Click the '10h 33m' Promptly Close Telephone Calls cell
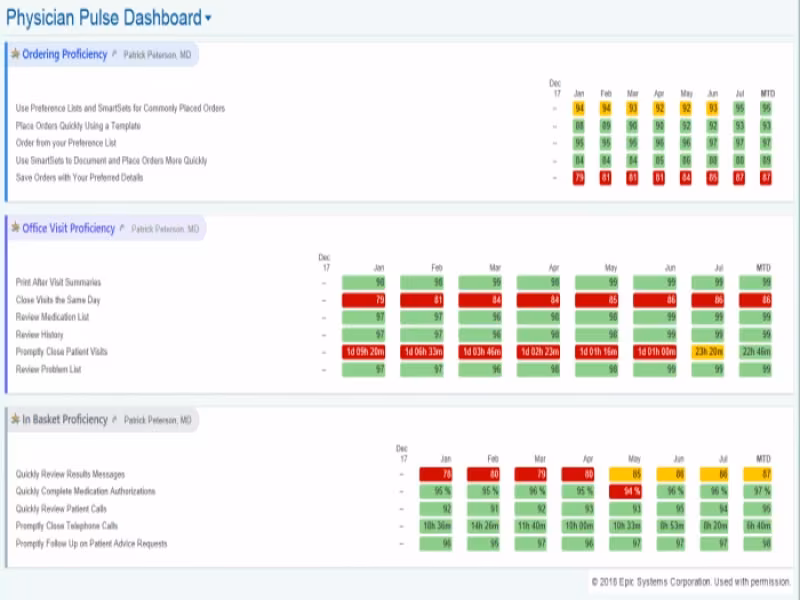Screen dimensions: 800x600 (x=626, y=526)
